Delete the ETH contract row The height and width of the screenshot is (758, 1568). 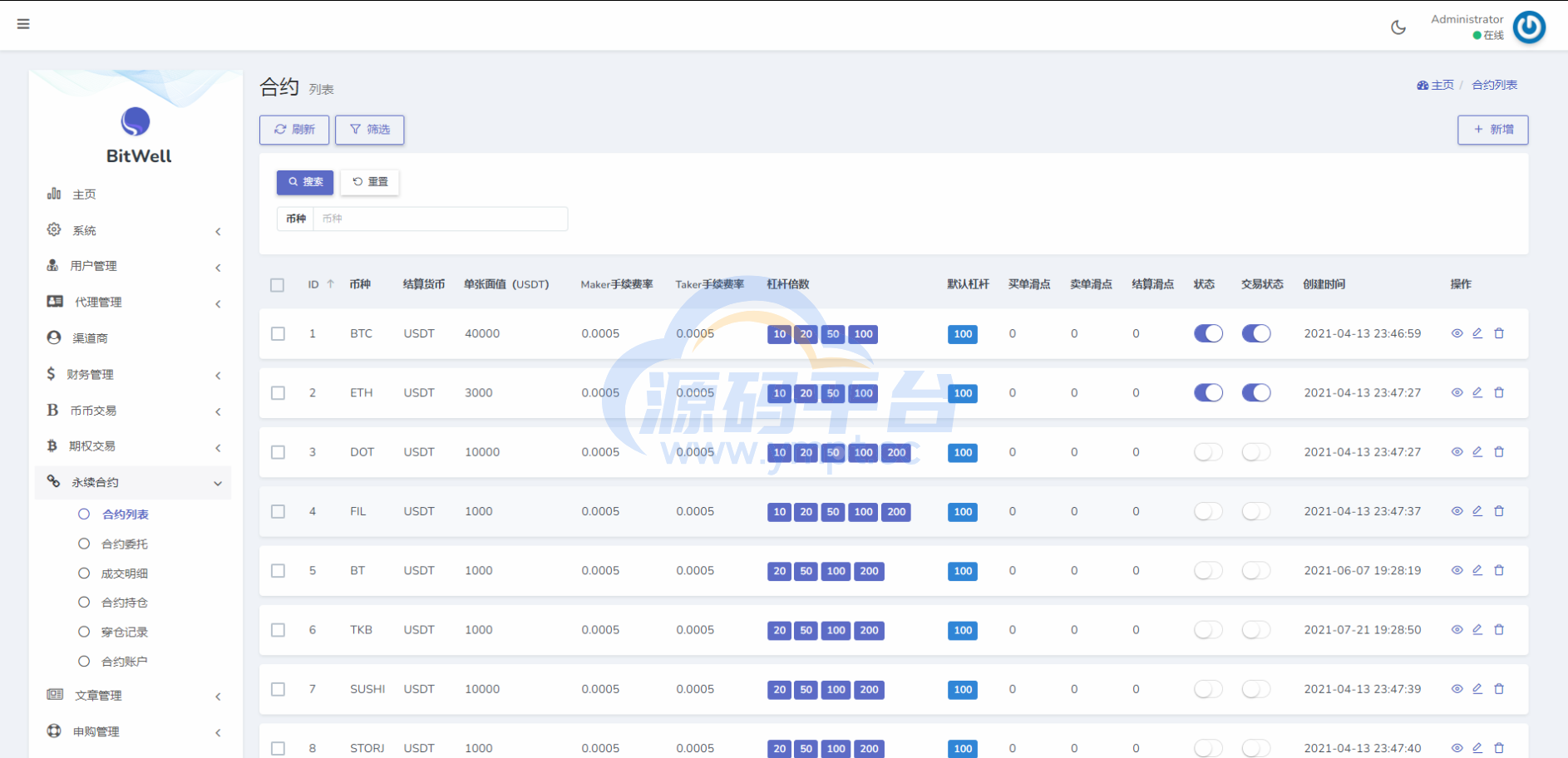pos(1499,392)
